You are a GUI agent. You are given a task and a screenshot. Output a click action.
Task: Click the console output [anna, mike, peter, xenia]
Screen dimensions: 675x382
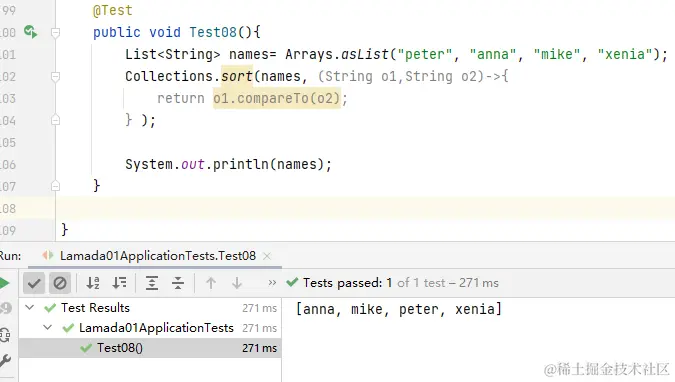coord(399,309)
